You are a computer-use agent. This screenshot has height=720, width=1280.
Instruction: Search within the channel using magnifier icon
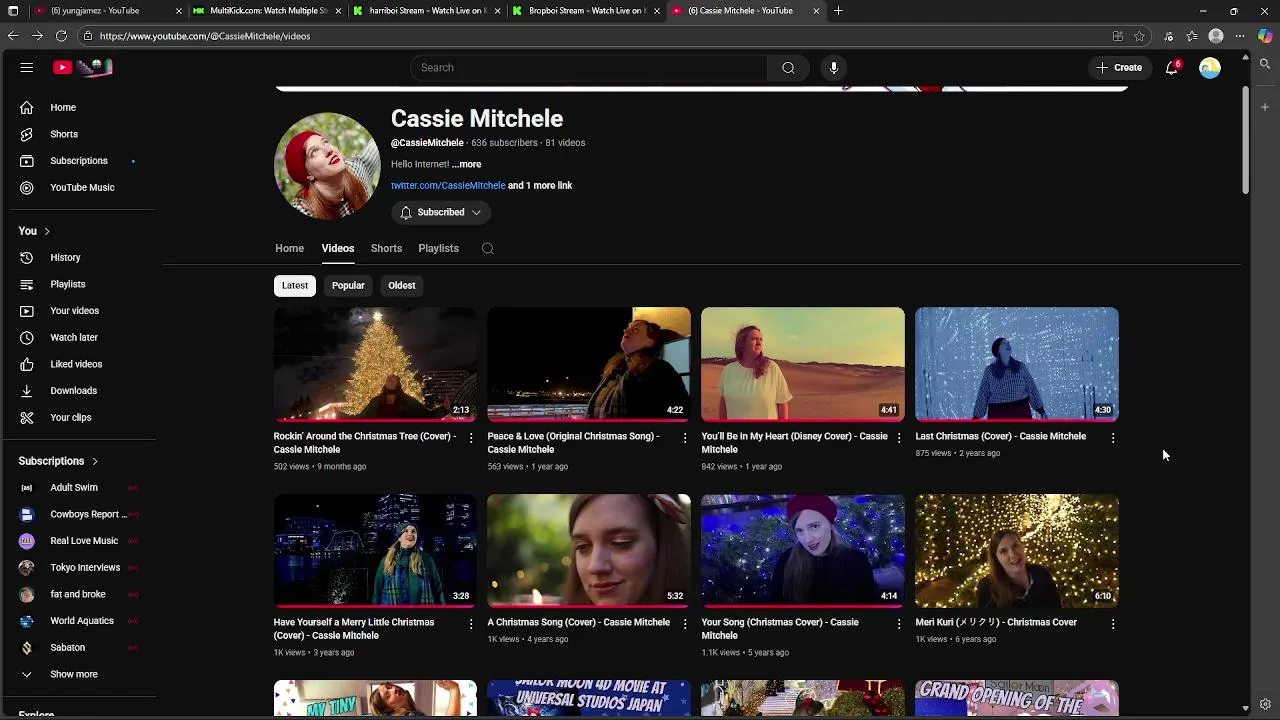tap(488, 248)
